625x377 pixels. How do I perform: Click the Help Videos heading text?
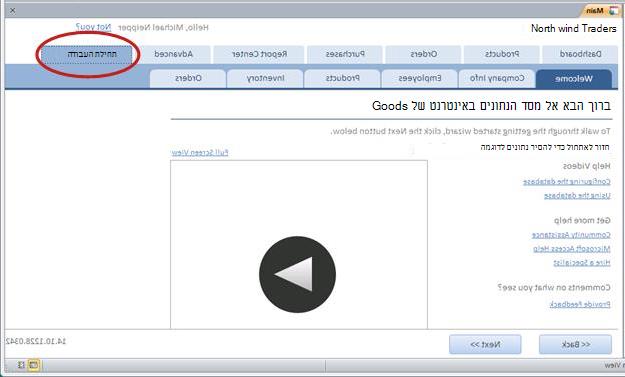(x=586, y=166)
